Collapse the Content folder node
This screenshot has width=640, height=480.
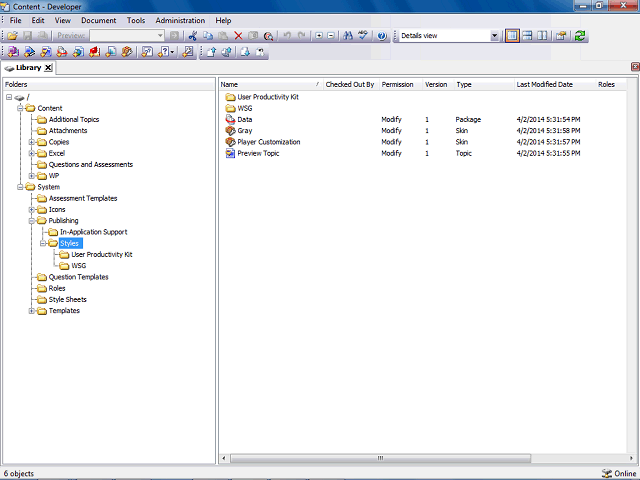[20, 108]
